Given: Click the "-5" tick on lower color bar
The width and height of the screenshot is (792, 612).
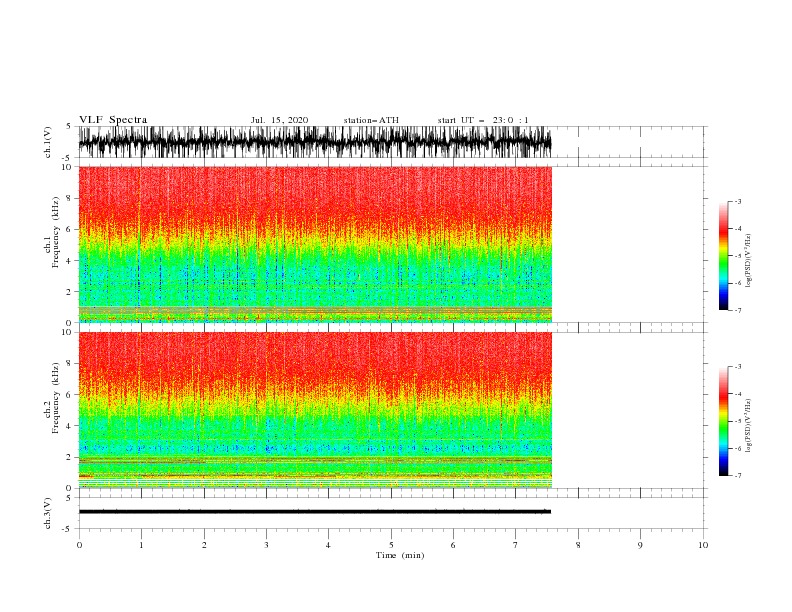Looking at the screenshot, I should coord(737,421).
